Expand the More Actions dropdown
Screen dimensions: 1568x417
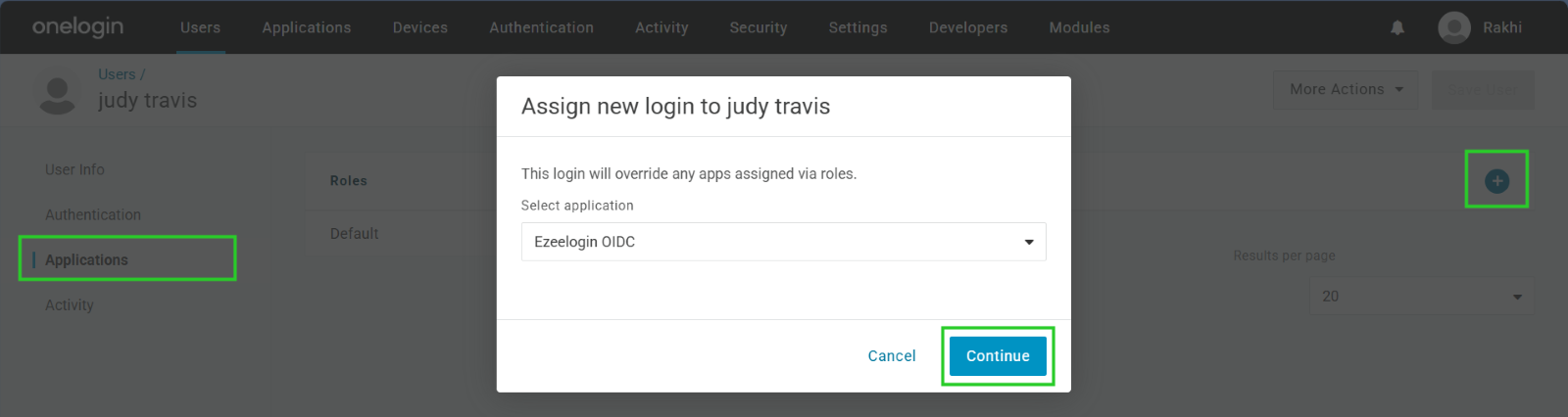click(x=1346, y=89)
